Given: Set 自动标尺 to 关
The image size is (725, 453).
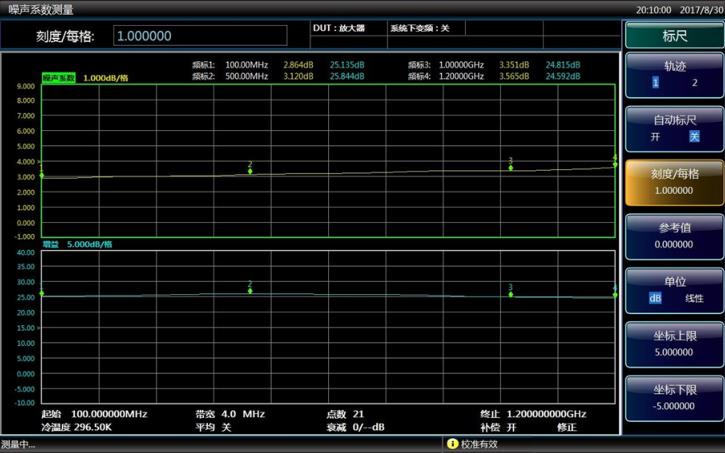Looking at the screenshot, I should (x=694, y=136).
